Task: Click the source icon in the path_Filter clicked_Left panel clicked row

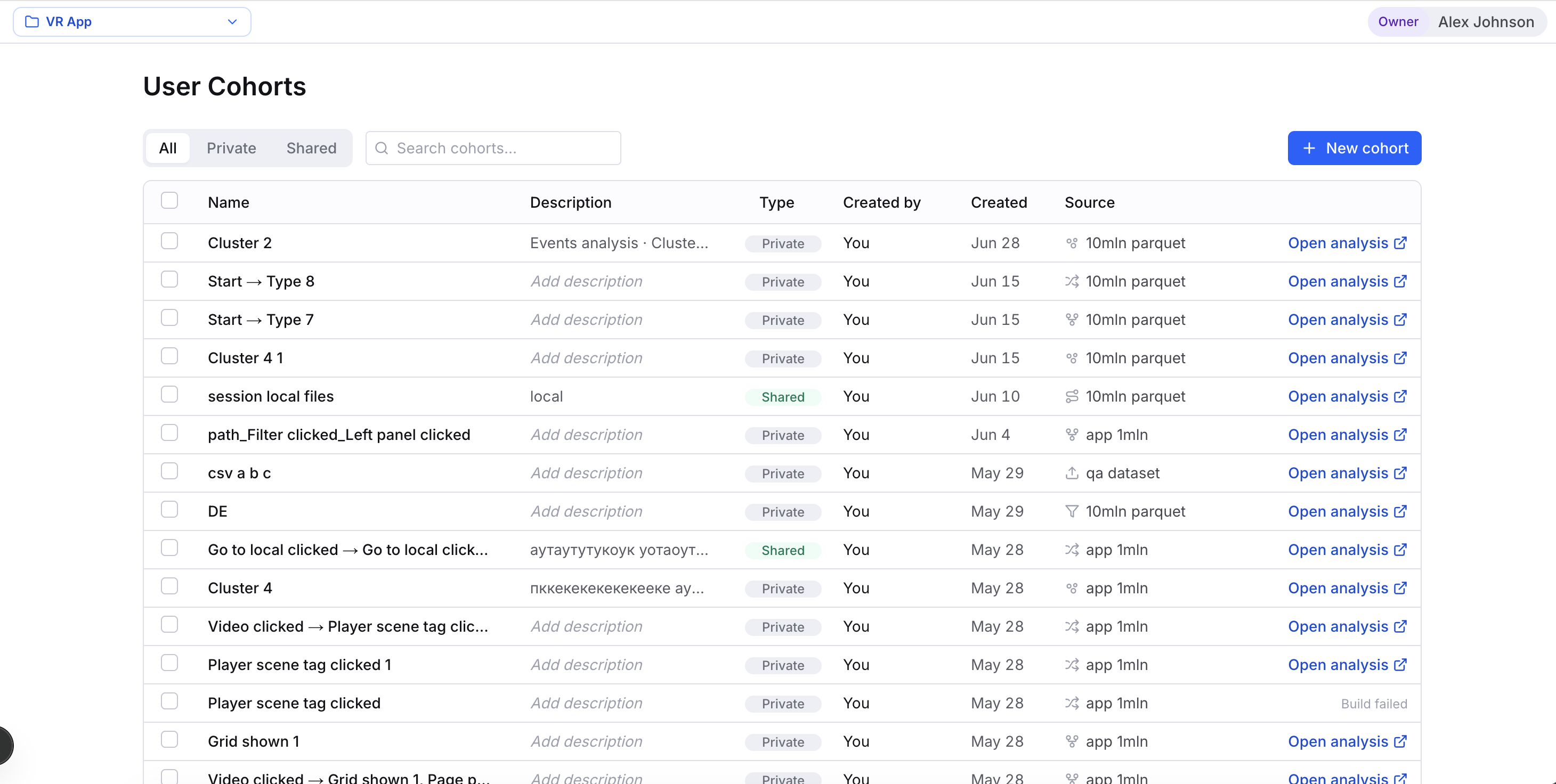Action: [1072, 435]
